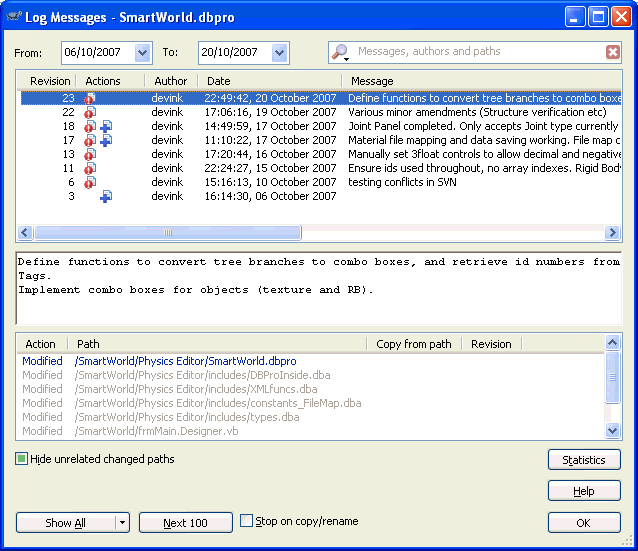The image size is (638, 551).
Task: Click the modified action icon for revision 13
Action: pyautogui.click(x=91, y=155)
